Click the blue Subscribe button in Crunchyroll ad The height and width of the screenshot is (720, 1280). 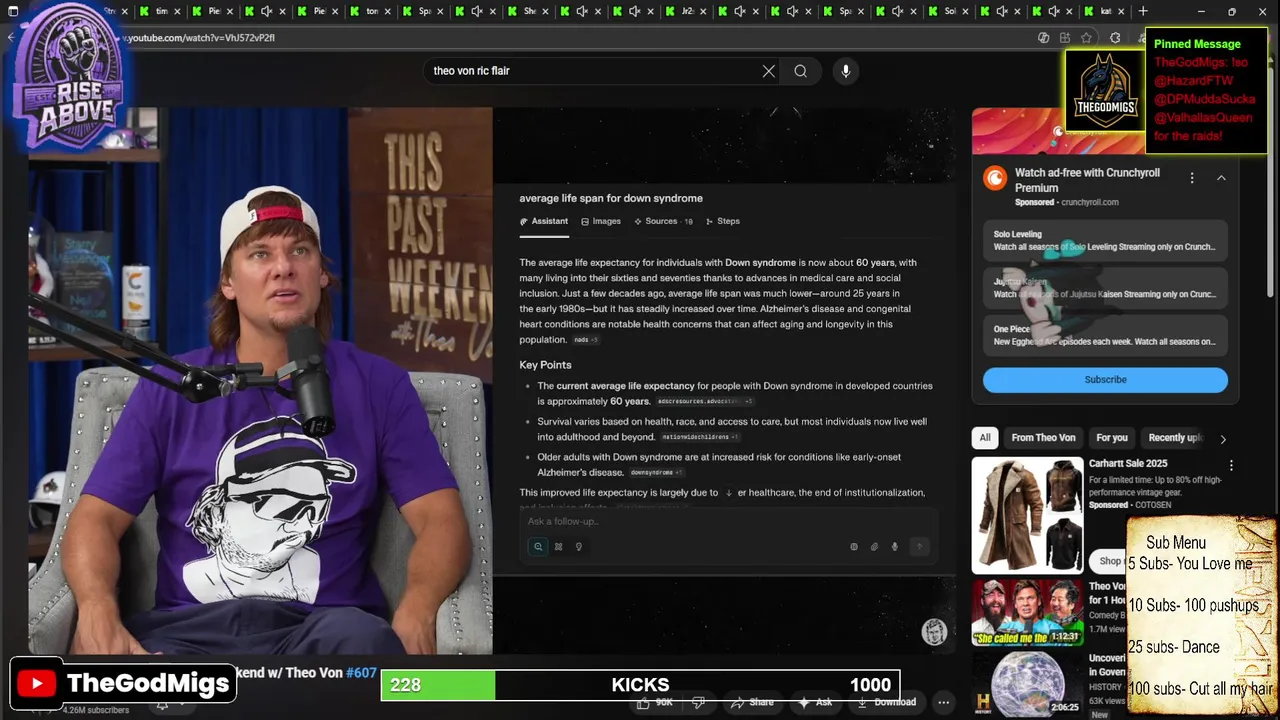pos(1105,380)
